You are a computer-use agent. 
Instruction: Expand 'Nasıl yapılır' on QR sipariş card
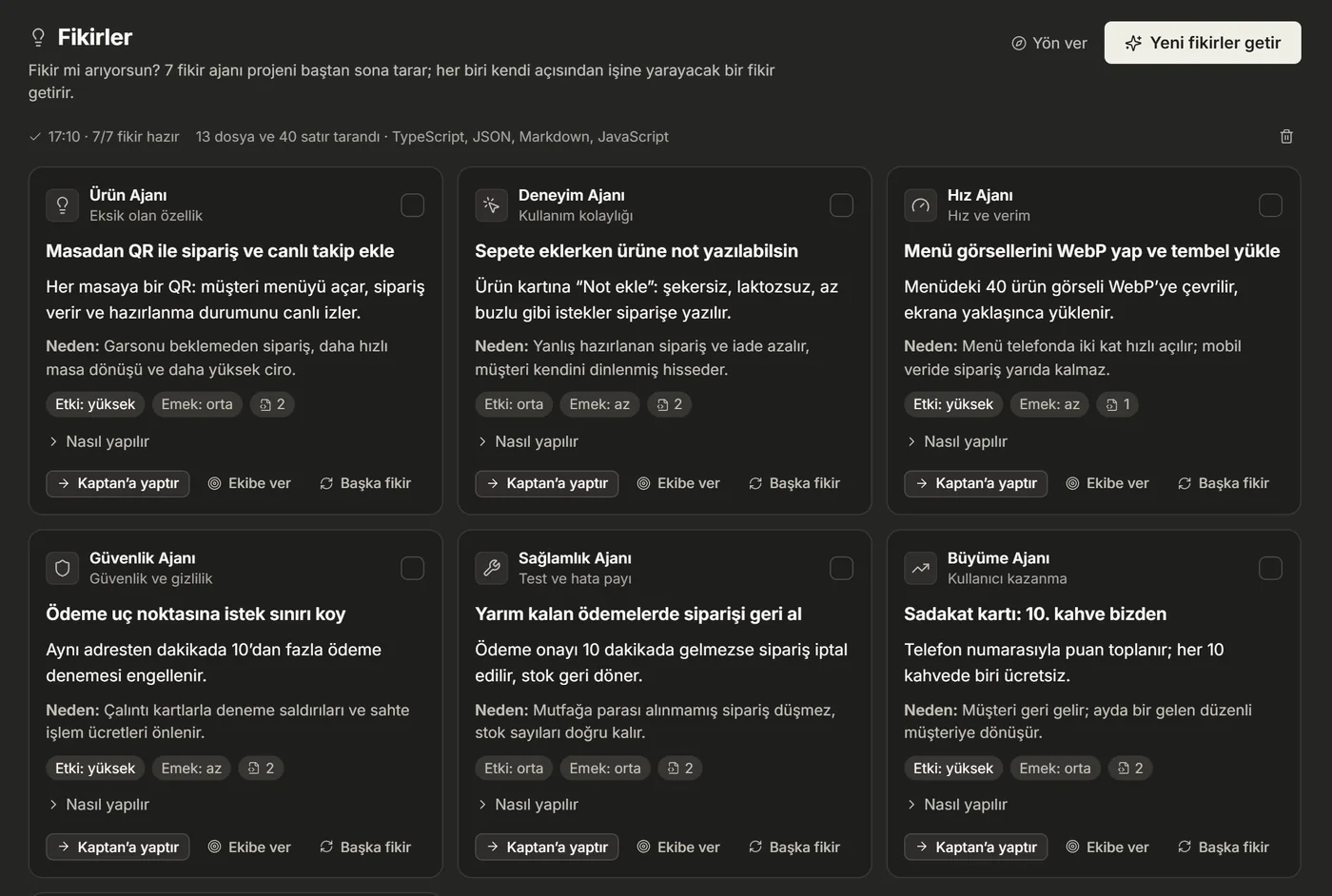[x=99, y=441]
